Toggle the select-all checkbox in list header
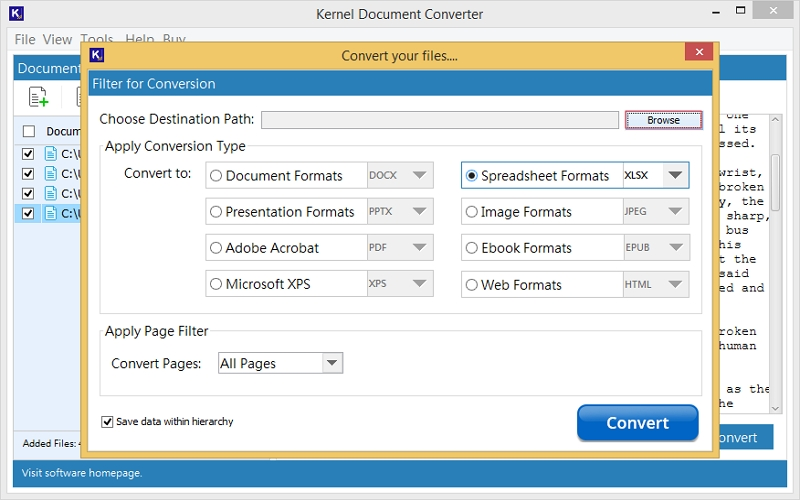Screen dimensions: 800x500 28,131
